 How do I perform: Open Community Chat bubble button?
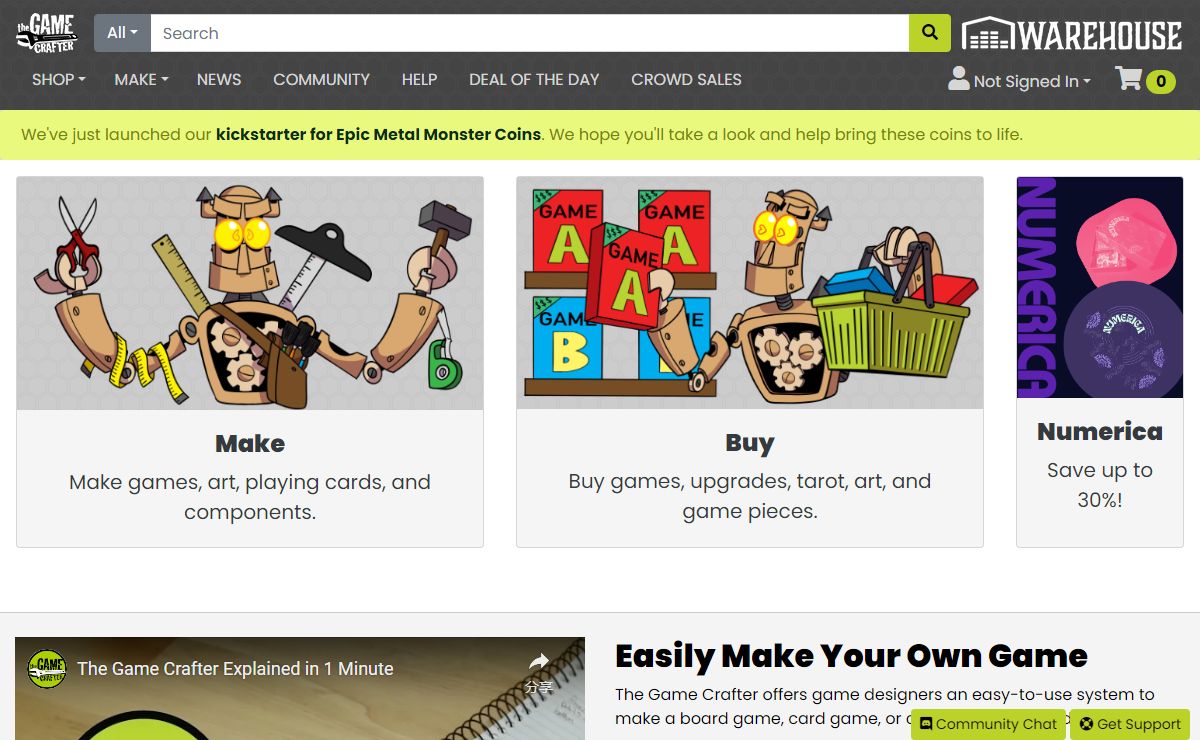coord(988,724)
